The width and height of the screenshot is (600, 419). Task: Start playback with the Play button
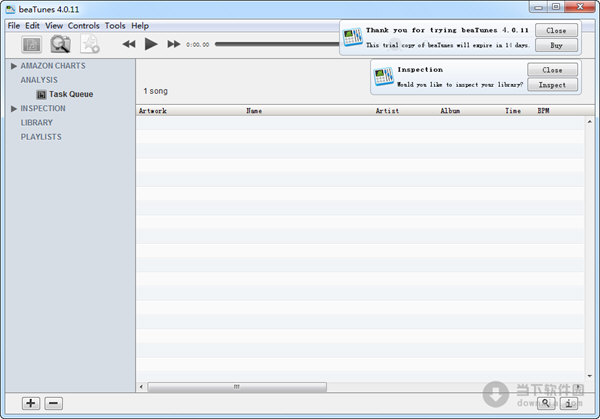tap(151, 44)
